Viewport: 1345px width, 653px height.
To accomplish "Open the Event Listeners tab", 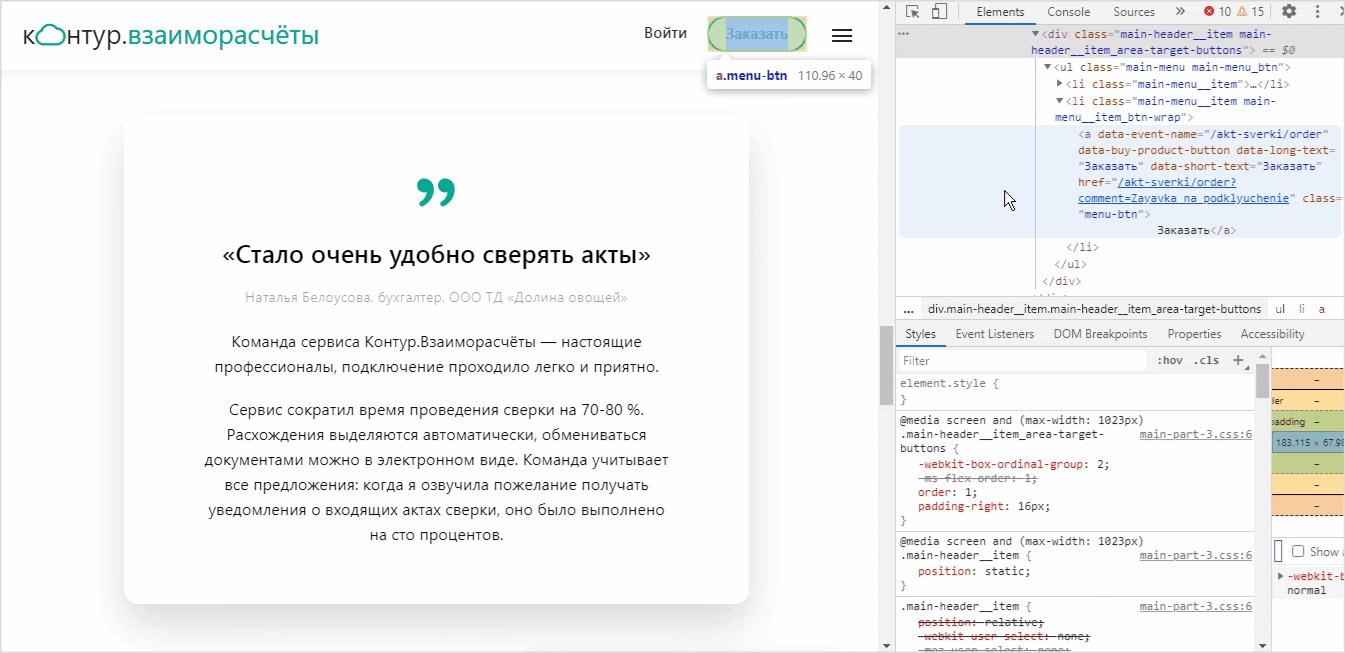I will point(995,334).
